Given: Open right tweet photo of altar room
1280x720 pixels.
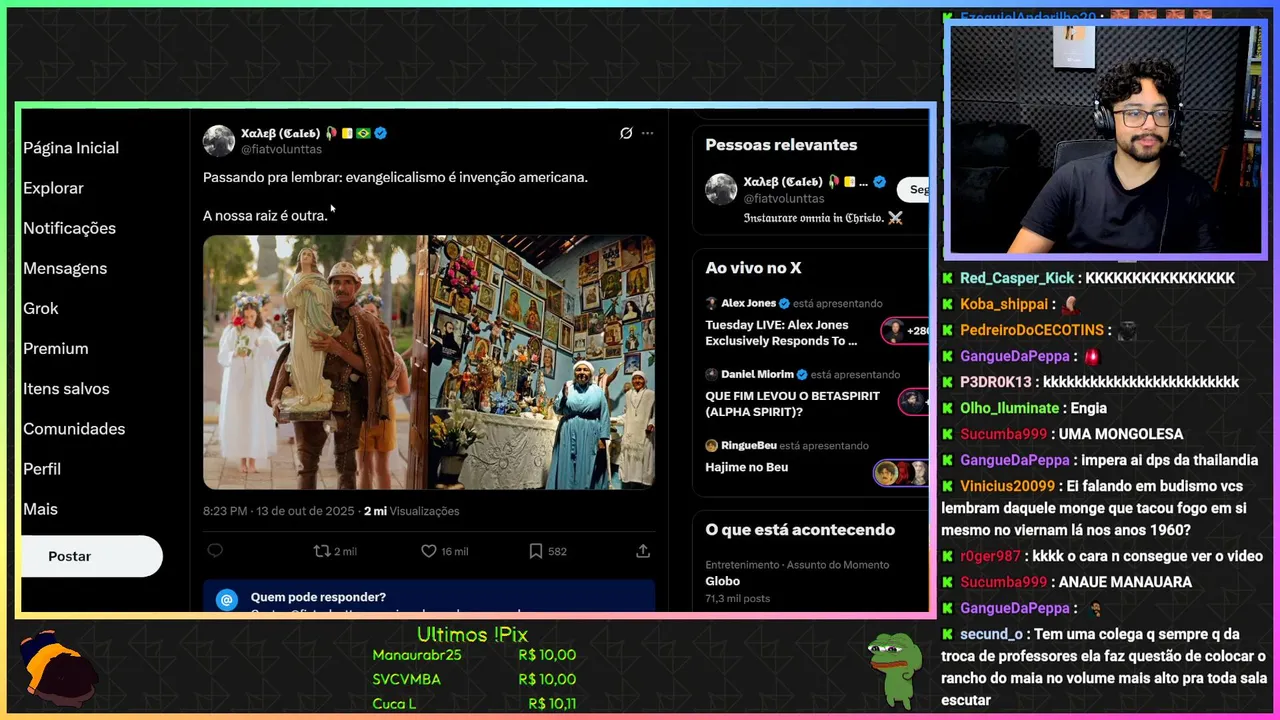Looking at the screenshot, I should [x=542, y=362].
